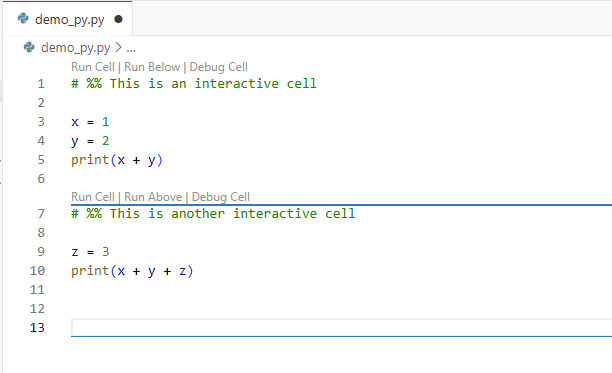Click line number 1 in the gutter
This screenshot has width=612, height=373.
[x=41, y=84]
